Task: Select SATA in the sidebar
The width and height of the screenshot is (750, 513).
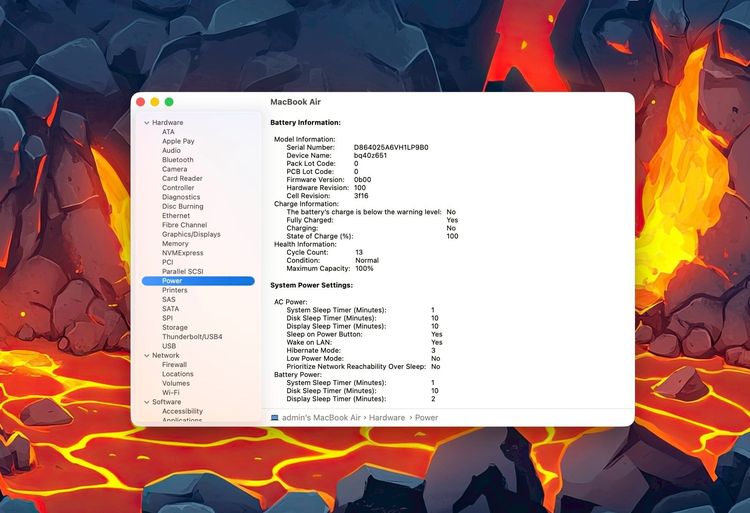Action: (170, 309)
